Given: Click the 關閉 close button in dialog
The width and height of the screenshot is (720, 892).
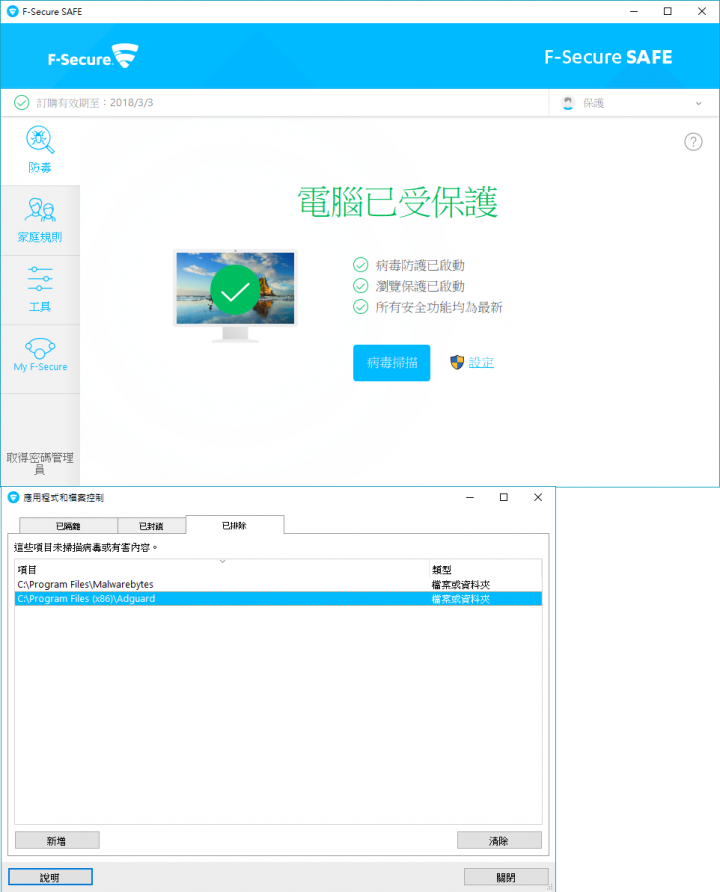Looking at the screenshot, I should coord(506,877).
